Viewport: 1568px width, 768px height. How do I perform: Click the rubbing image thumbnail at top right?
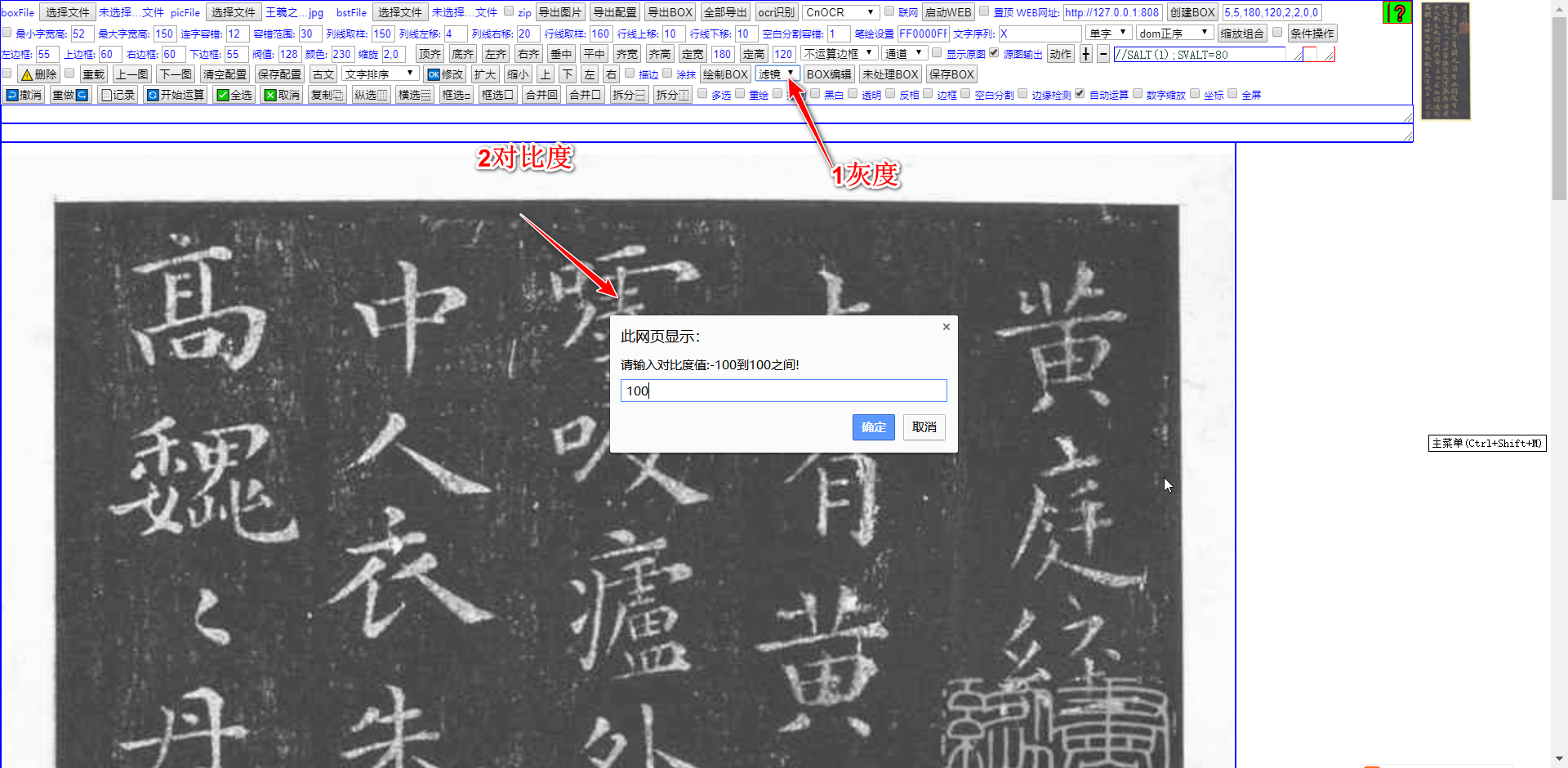[x=1445, y=61]
